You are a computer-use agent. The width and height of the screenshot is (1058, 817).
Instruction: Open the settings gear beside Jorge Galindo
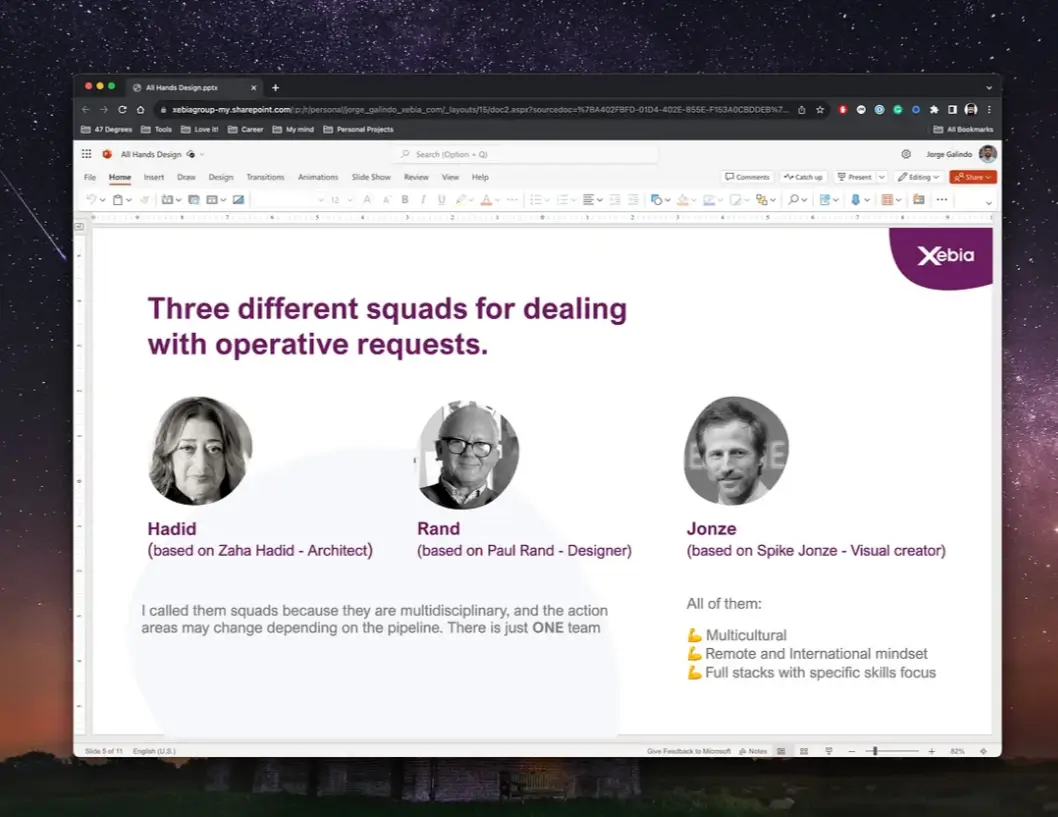coord(906,154)
